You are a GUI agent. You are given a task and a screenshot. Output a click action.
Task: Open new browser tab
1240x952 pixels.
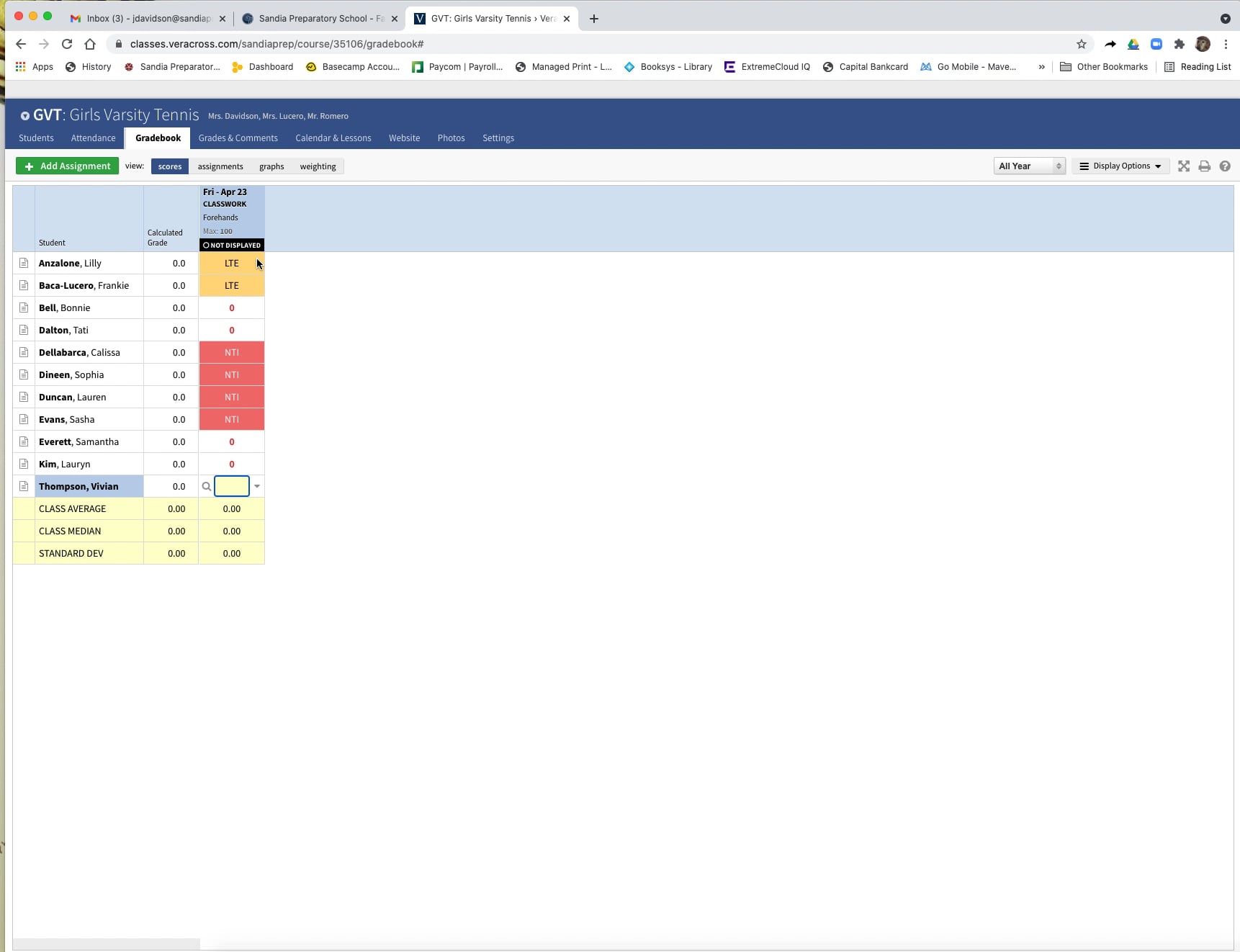click(594, 19)
